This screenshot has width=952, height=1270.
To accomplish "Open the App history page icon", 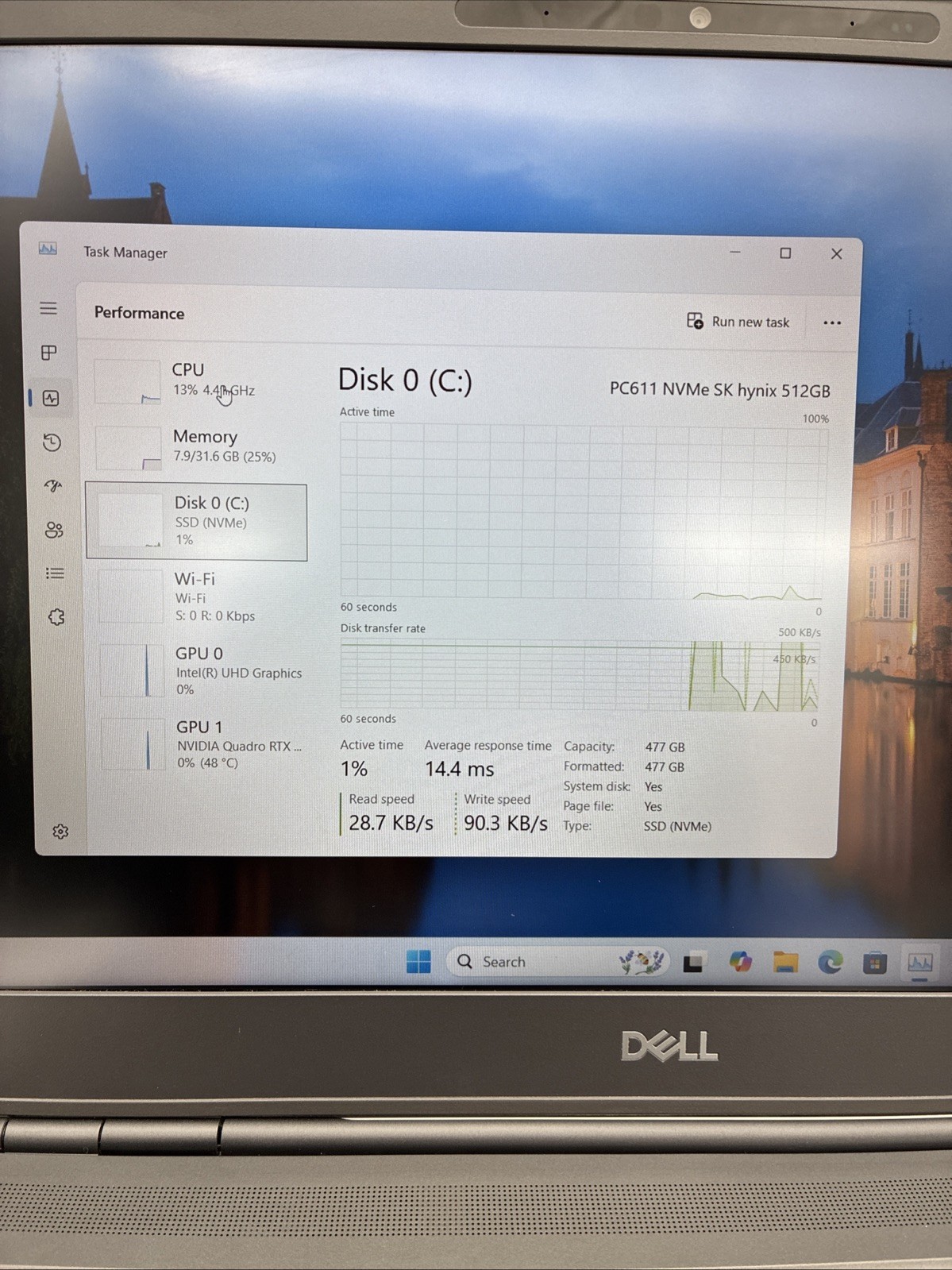I will (52, 442).
